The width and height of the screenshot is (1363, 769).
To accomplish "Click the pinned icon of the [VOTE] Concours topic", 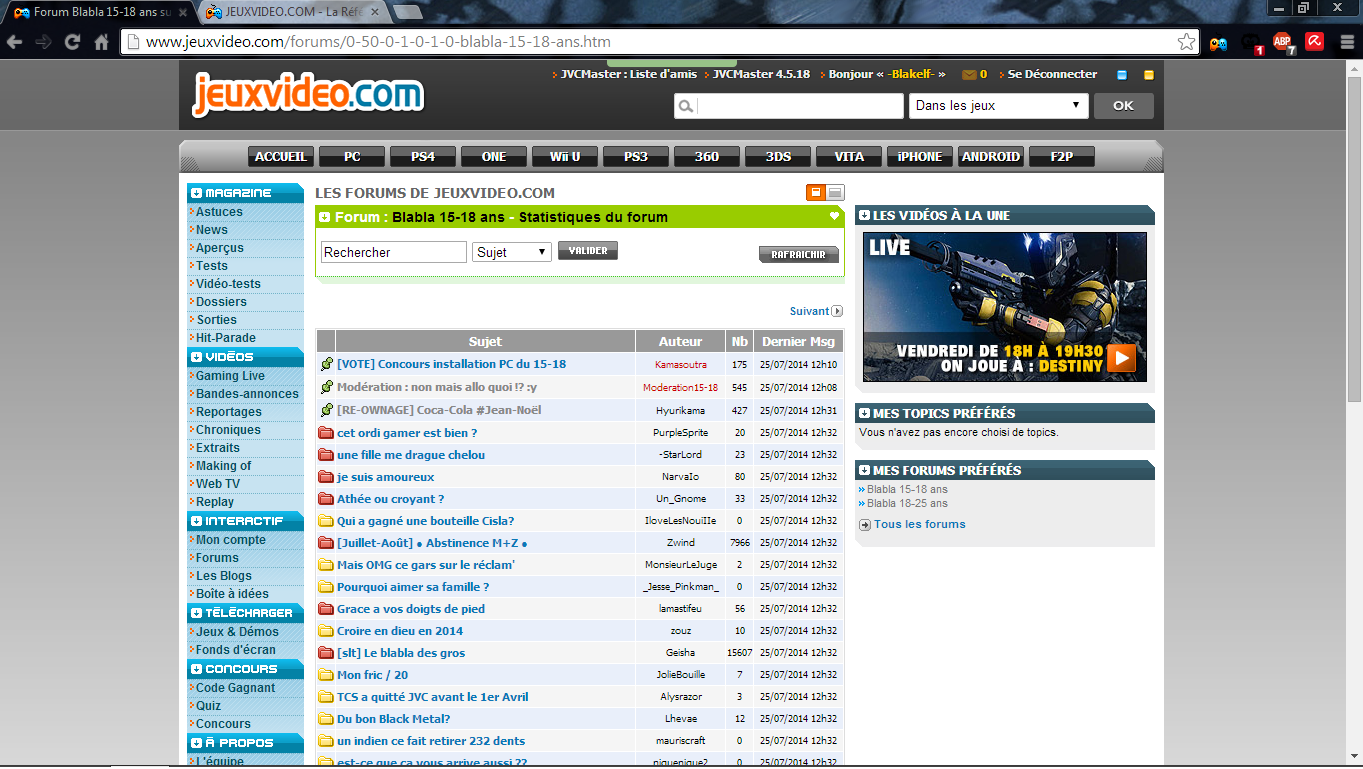I will (x=326, y=364).
